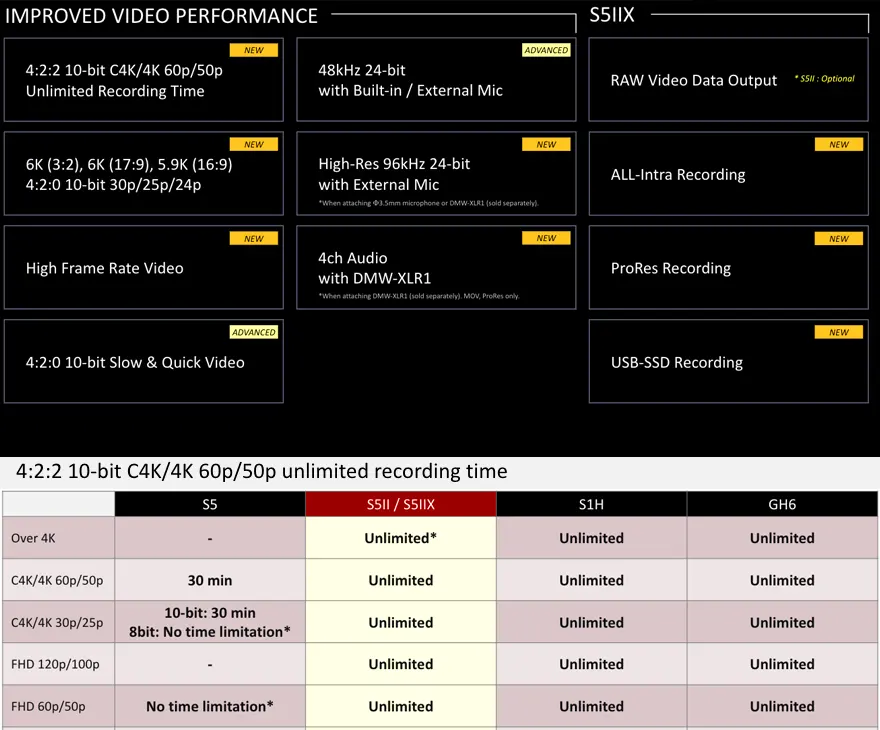Screen dimensions: 880x730
Task: Click S5II 'Unlimited' cell in C4K/4K 60p/50p row
Action: [401, 580]
